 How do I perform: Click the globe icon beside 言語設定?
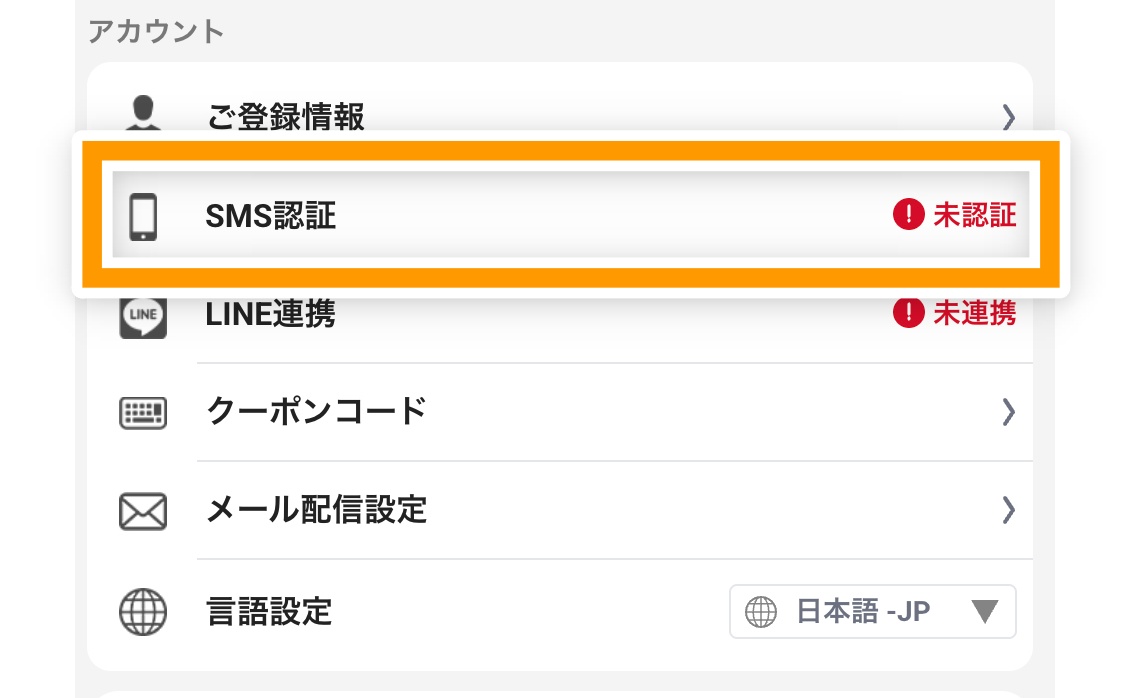pyautogui.click(x=143, y=611)
